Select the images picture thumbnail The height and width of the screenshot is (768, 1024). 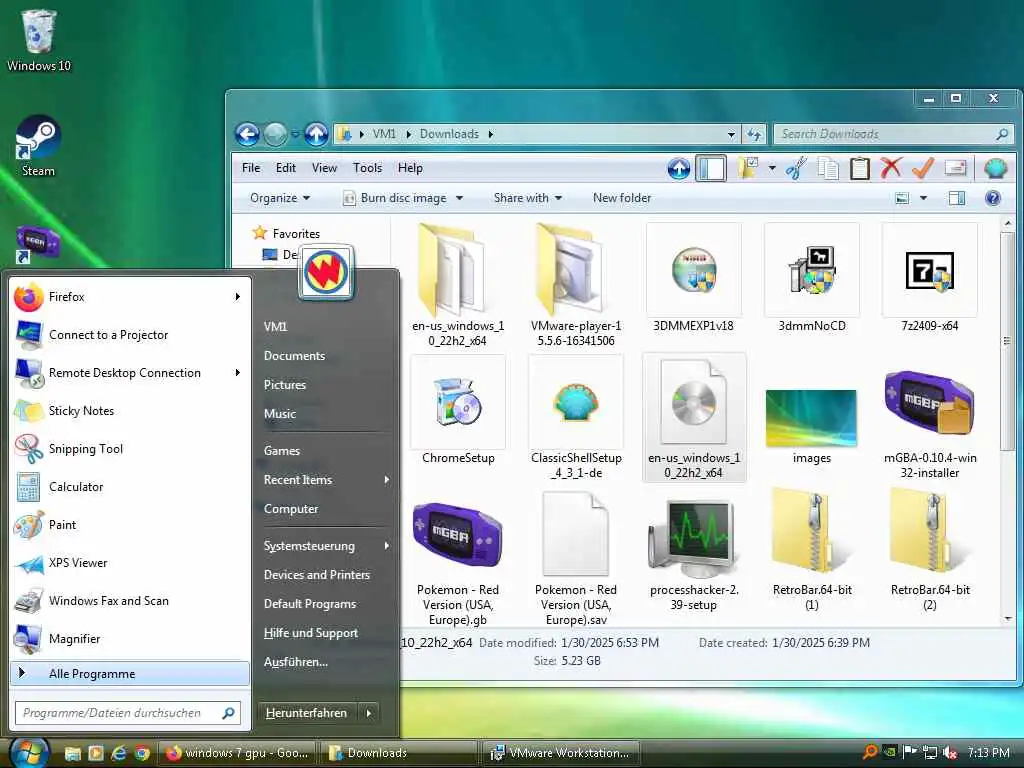pyautogui.click(x=812, y=418)
